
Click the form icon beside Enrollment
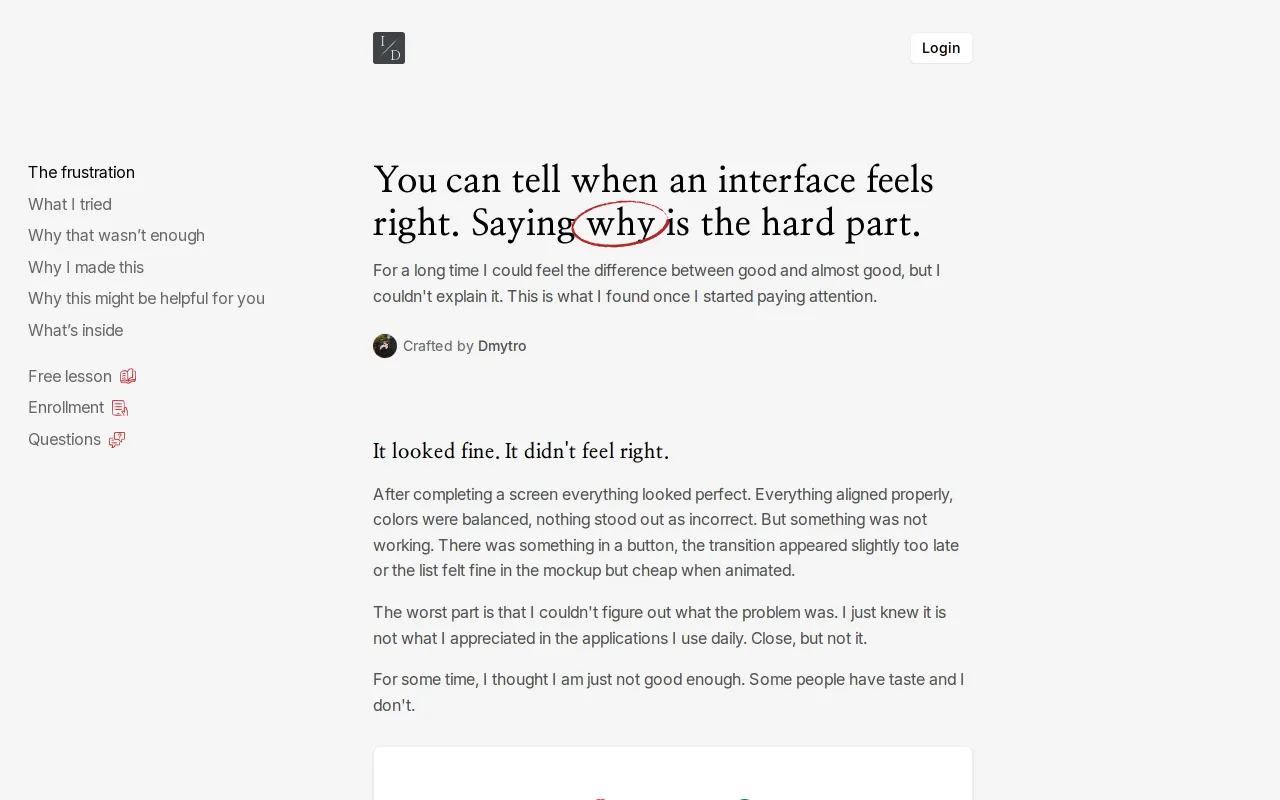pyautogui.click(x=120, y=408)
